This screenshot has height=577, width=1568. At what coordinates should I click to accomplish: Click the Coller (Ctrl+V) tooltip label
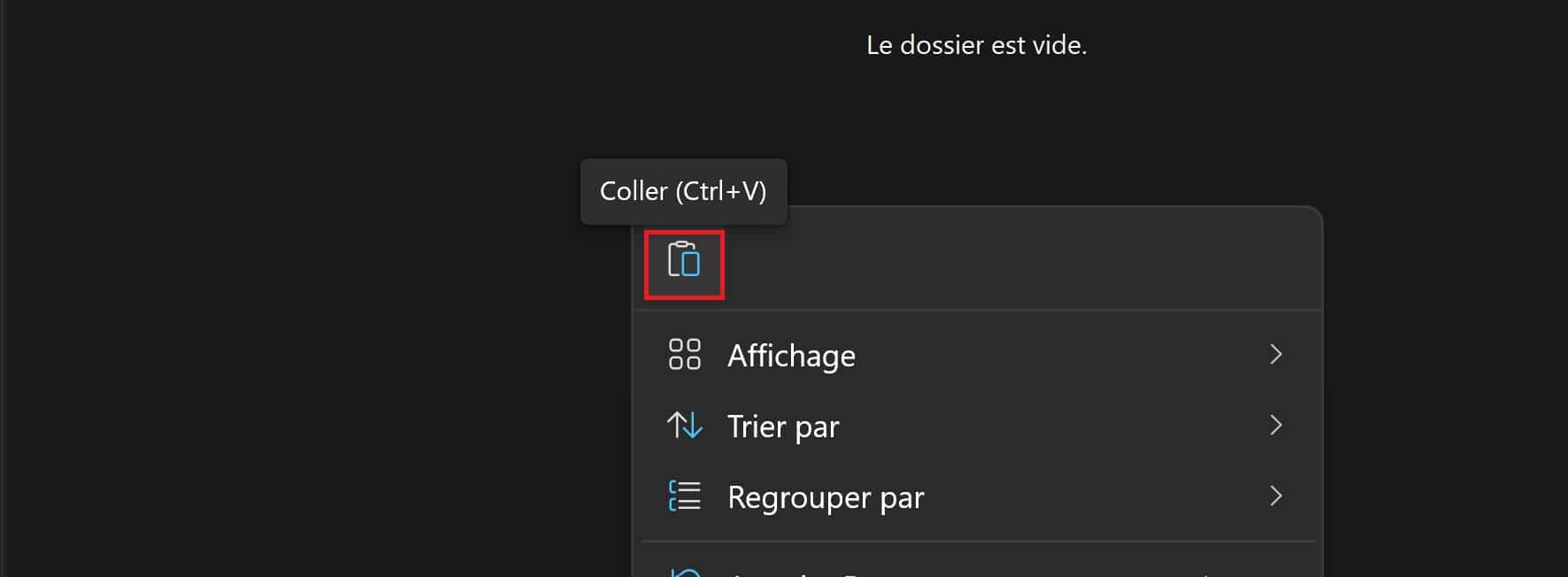pyautogui.click(x=683, y=191)
